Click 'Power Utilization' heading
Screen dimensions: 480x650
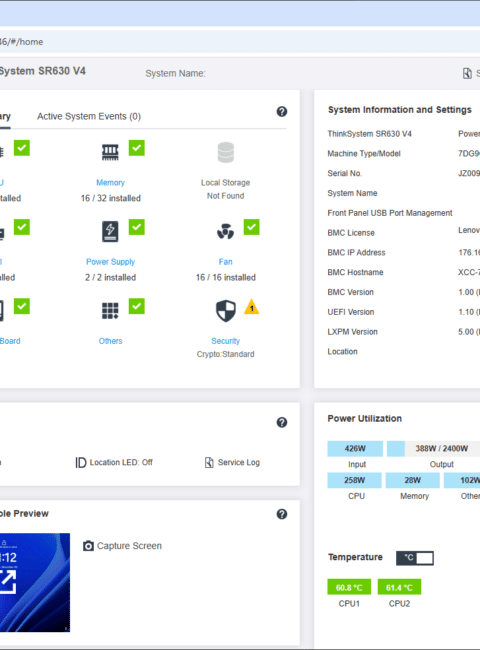coord(364,419)
